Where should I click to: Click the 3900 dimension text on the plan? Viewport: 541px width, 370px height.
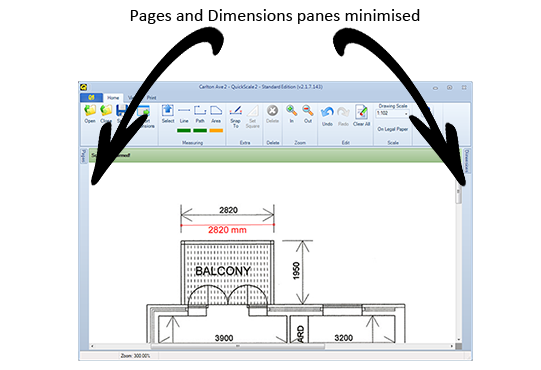point(224,338)
